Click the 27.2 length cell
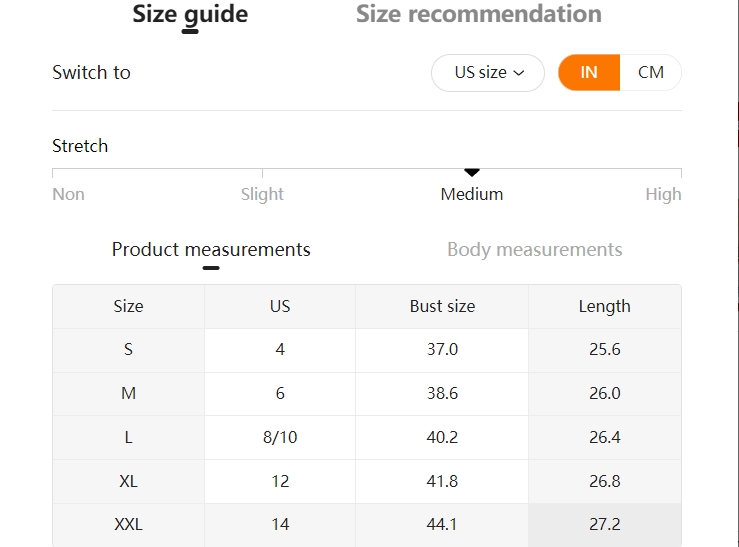The image size is (739, 547). click(x=605, y=524)
